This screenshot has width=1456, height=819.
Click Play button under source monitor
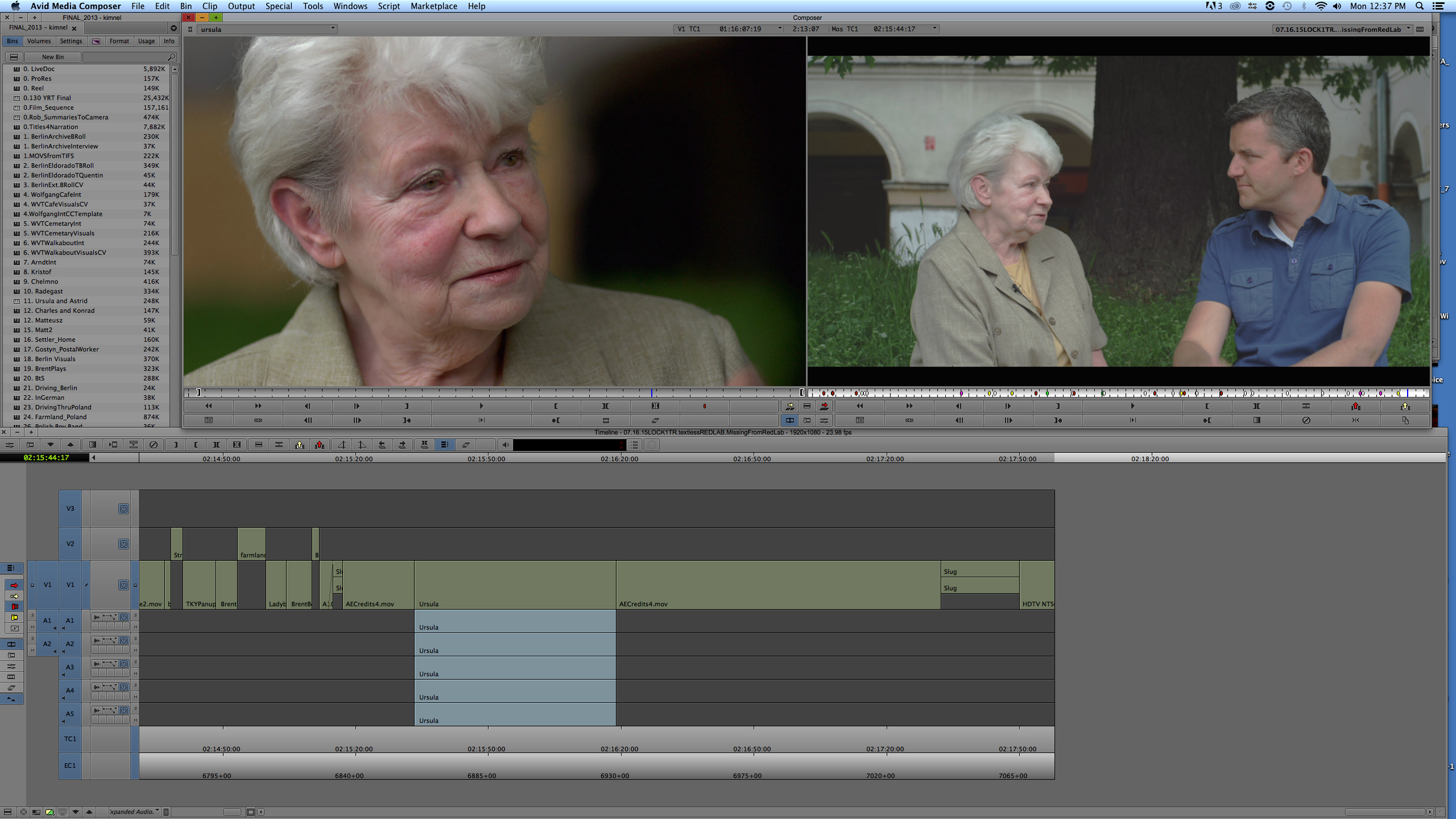[481, 406]
